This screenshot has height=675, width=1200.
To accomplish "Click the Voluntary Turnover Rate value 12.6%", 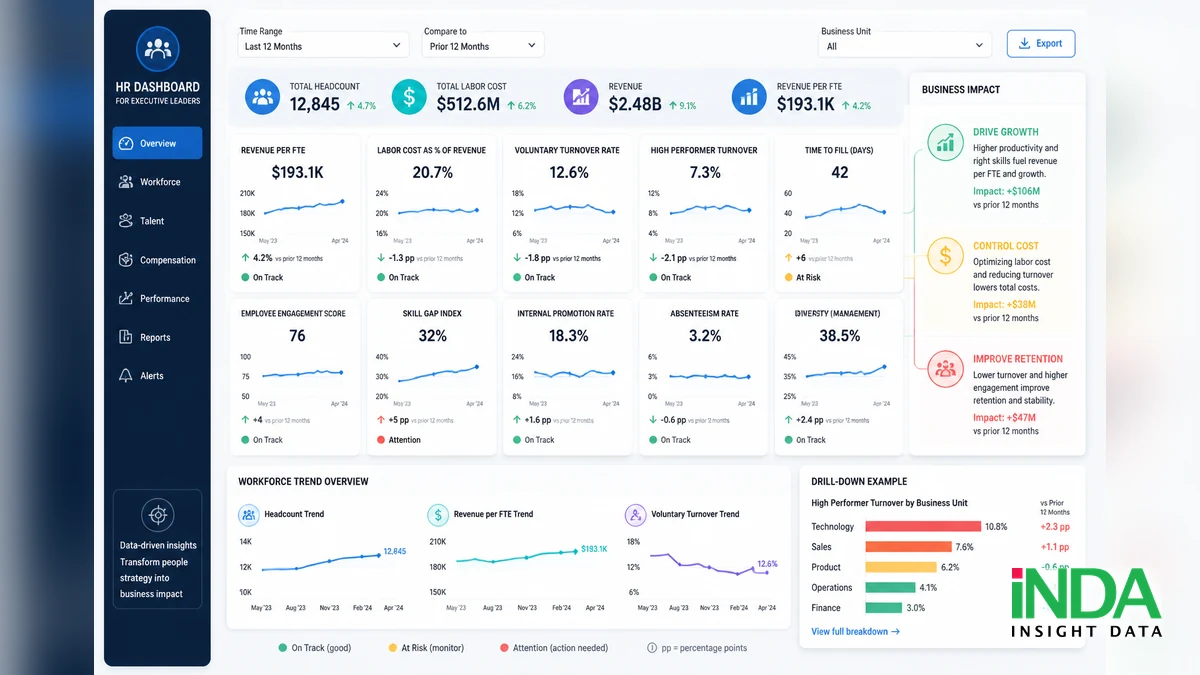I will 569,172.
